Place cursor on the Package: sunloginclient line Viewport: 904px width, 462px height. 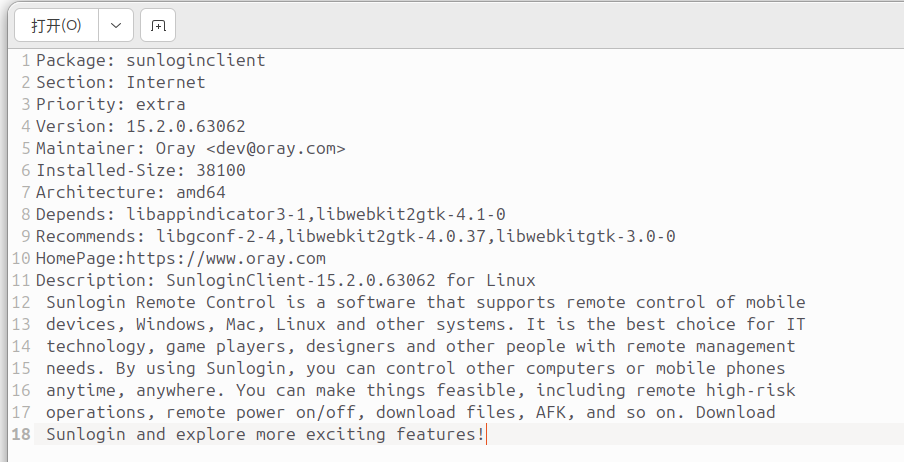click(150, 60)
